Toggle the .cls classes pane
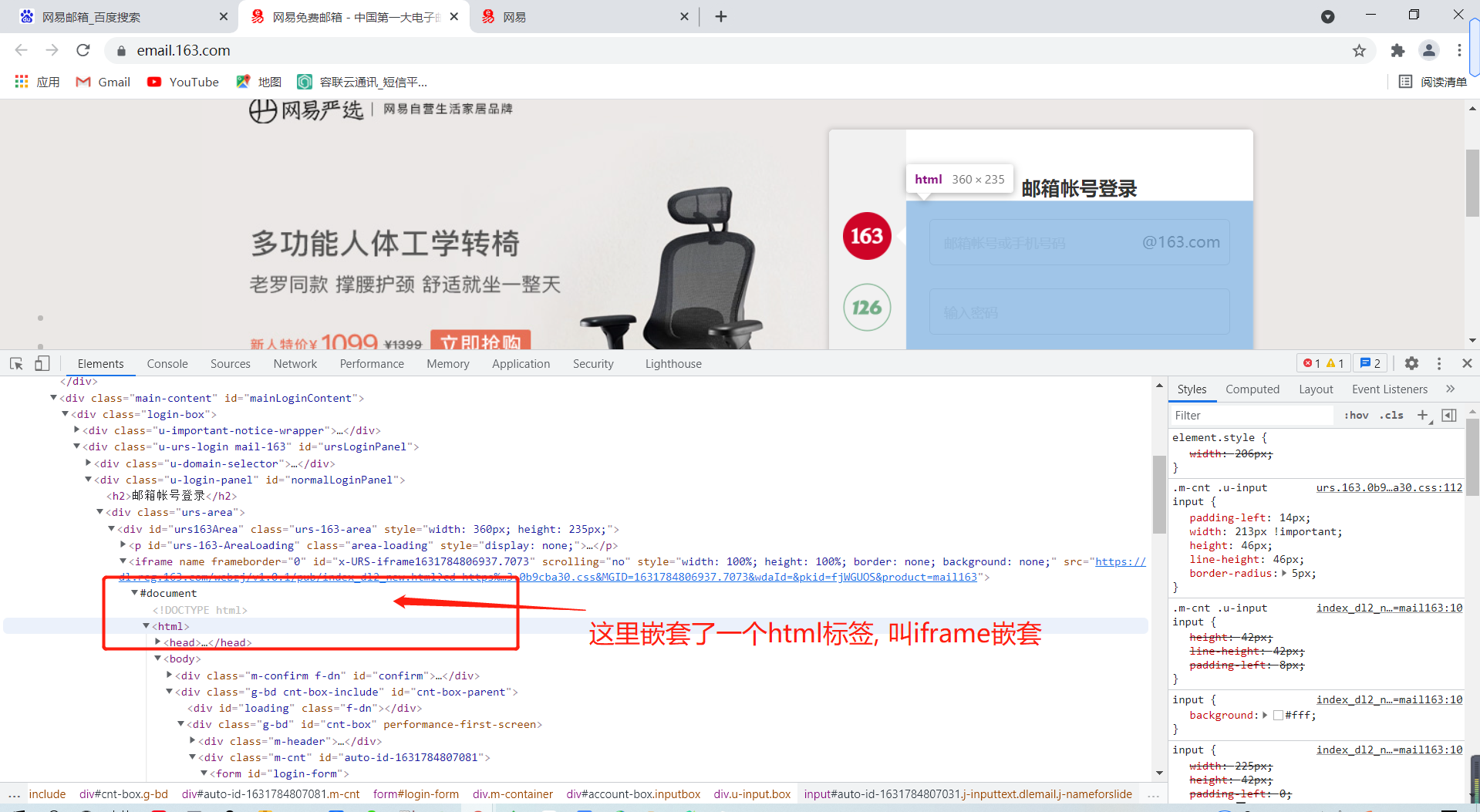Screen dimensions: 1480x812 [1391, 415]
